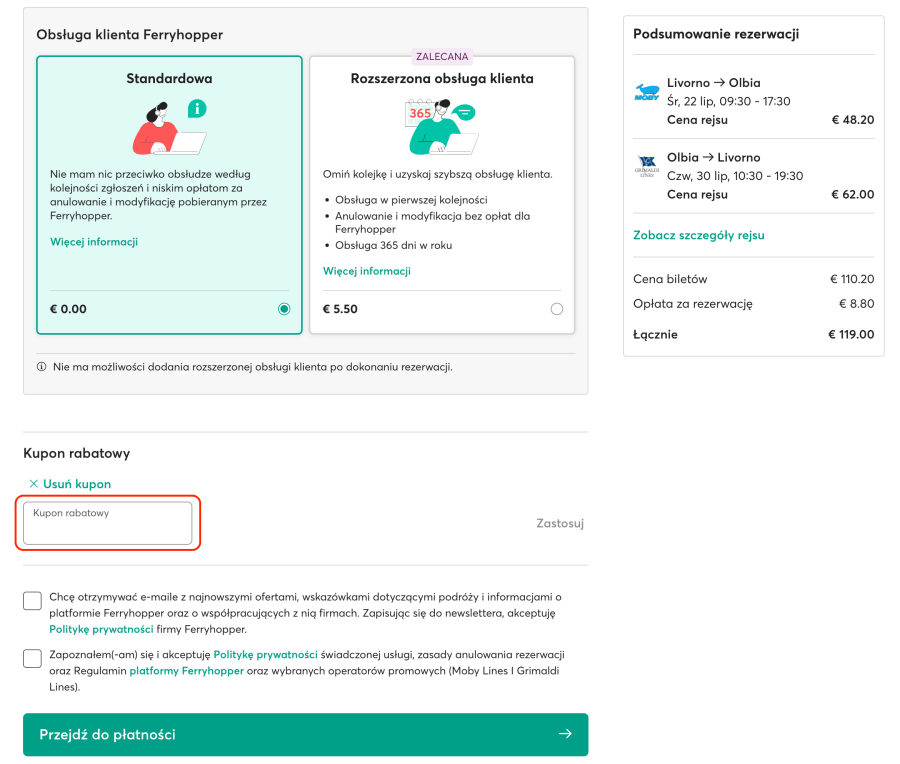Image resolution: width=900 pixels, height=764 pixels.
Task: Click the Podsumowanie rezerwacji heading
Action: (716, 34)
